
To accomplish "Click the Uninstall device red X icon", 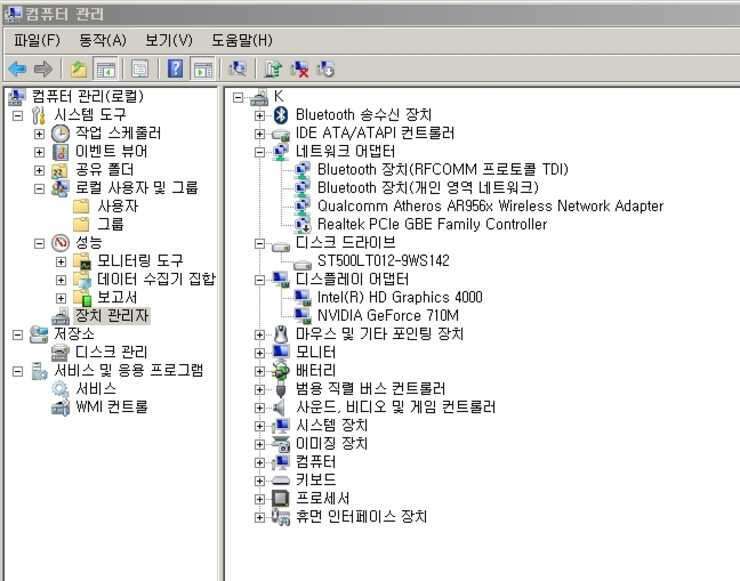I will 300,69.
